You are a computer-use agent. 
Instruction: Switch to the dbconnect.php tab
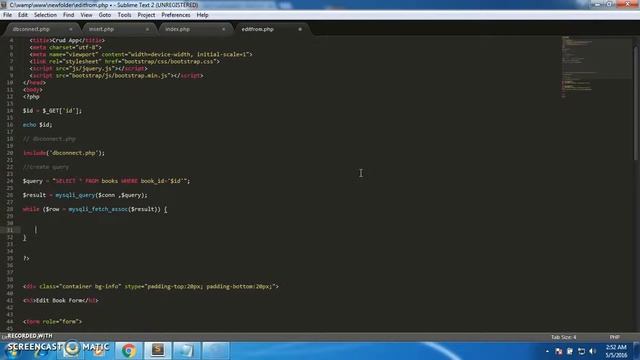point(31,29)
